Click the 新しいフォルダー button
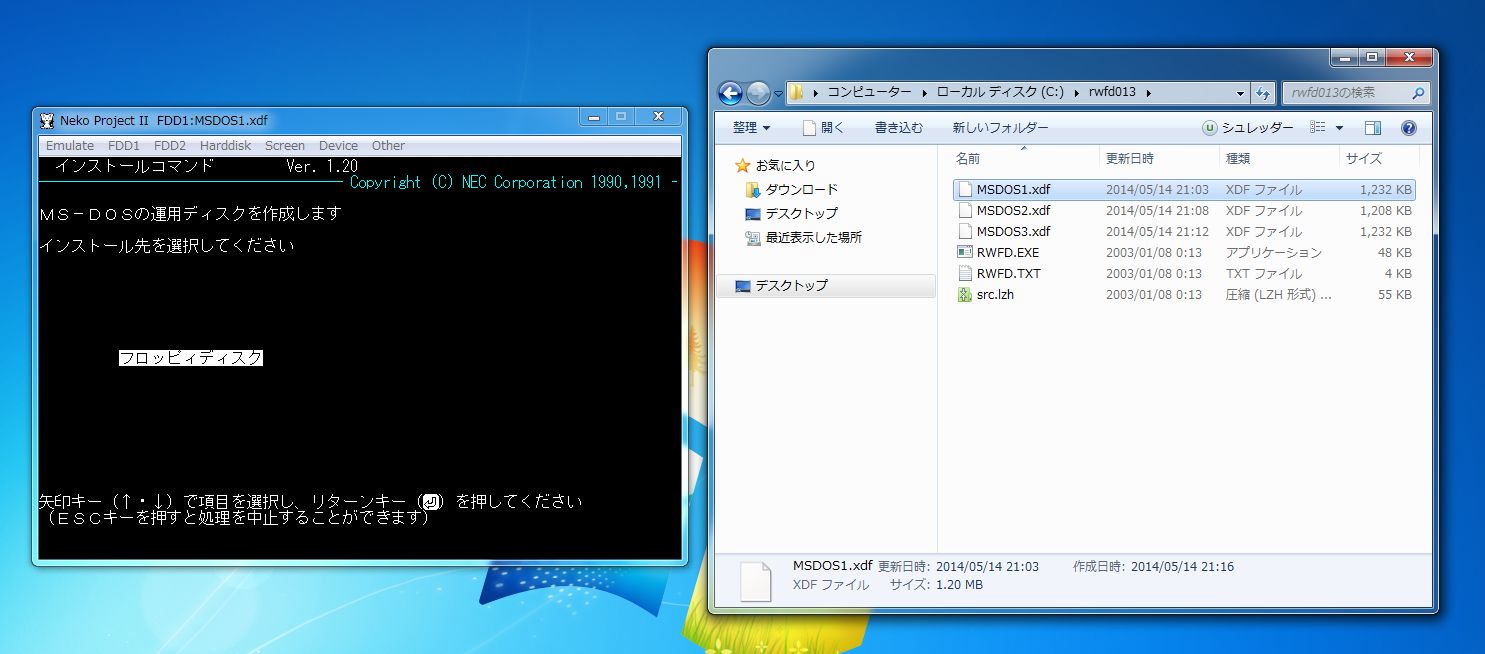This screenshot has width=1485, height=654. (x=1000, y=128)
